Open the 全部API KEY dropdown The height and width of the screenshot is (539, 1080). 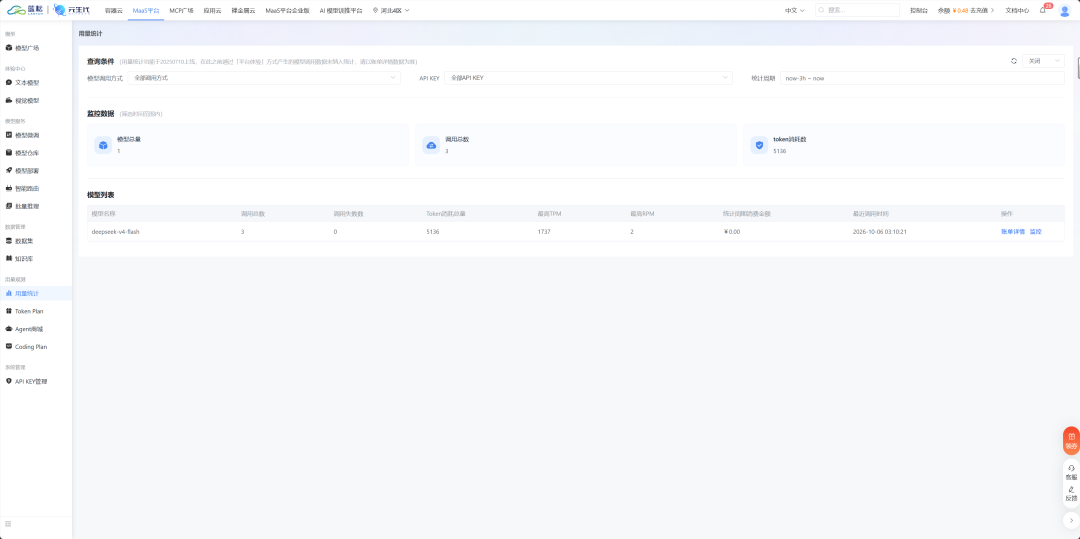(x=588, y=78)
